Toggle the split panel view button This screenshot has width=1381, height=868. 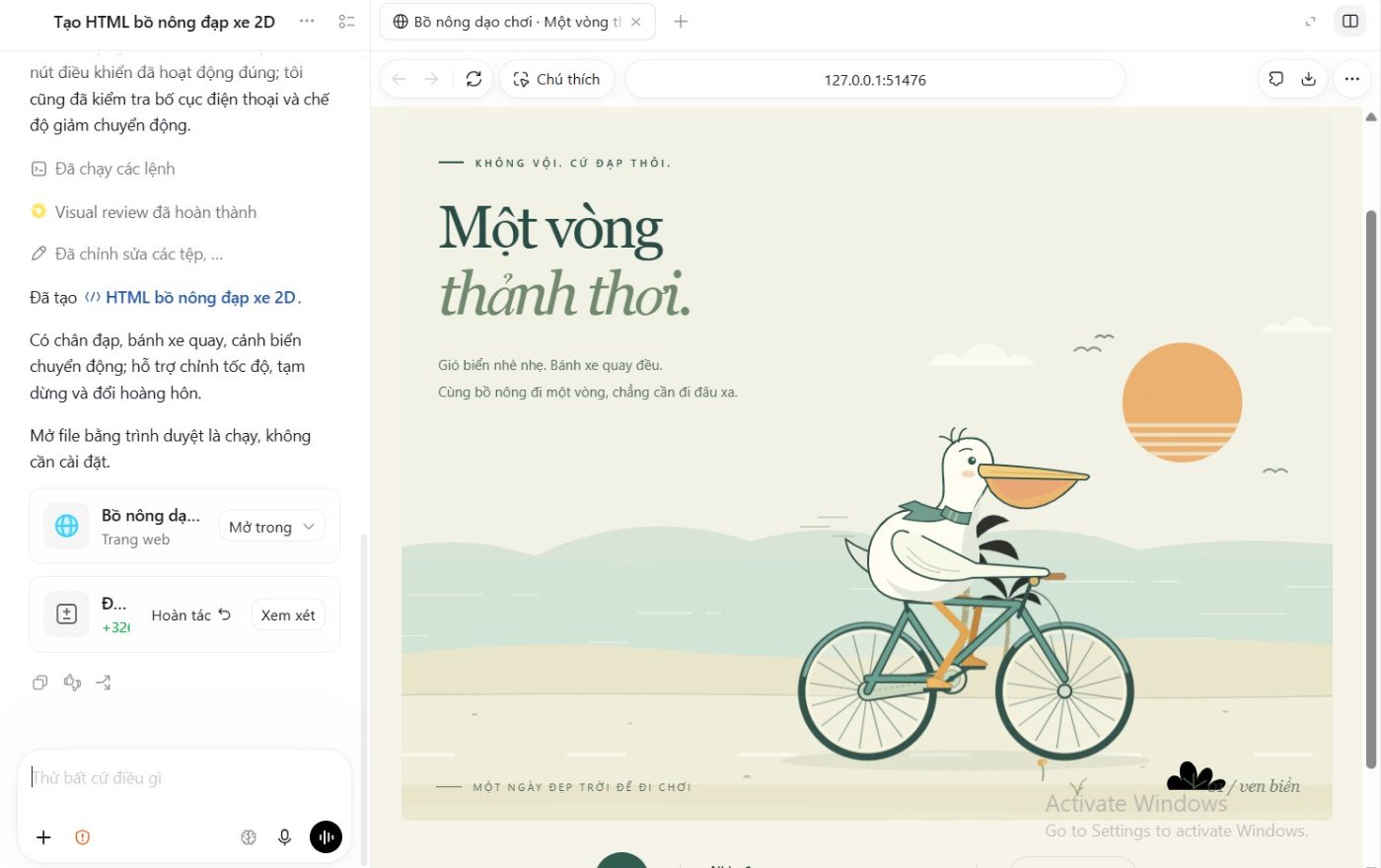pos(1350,21)
